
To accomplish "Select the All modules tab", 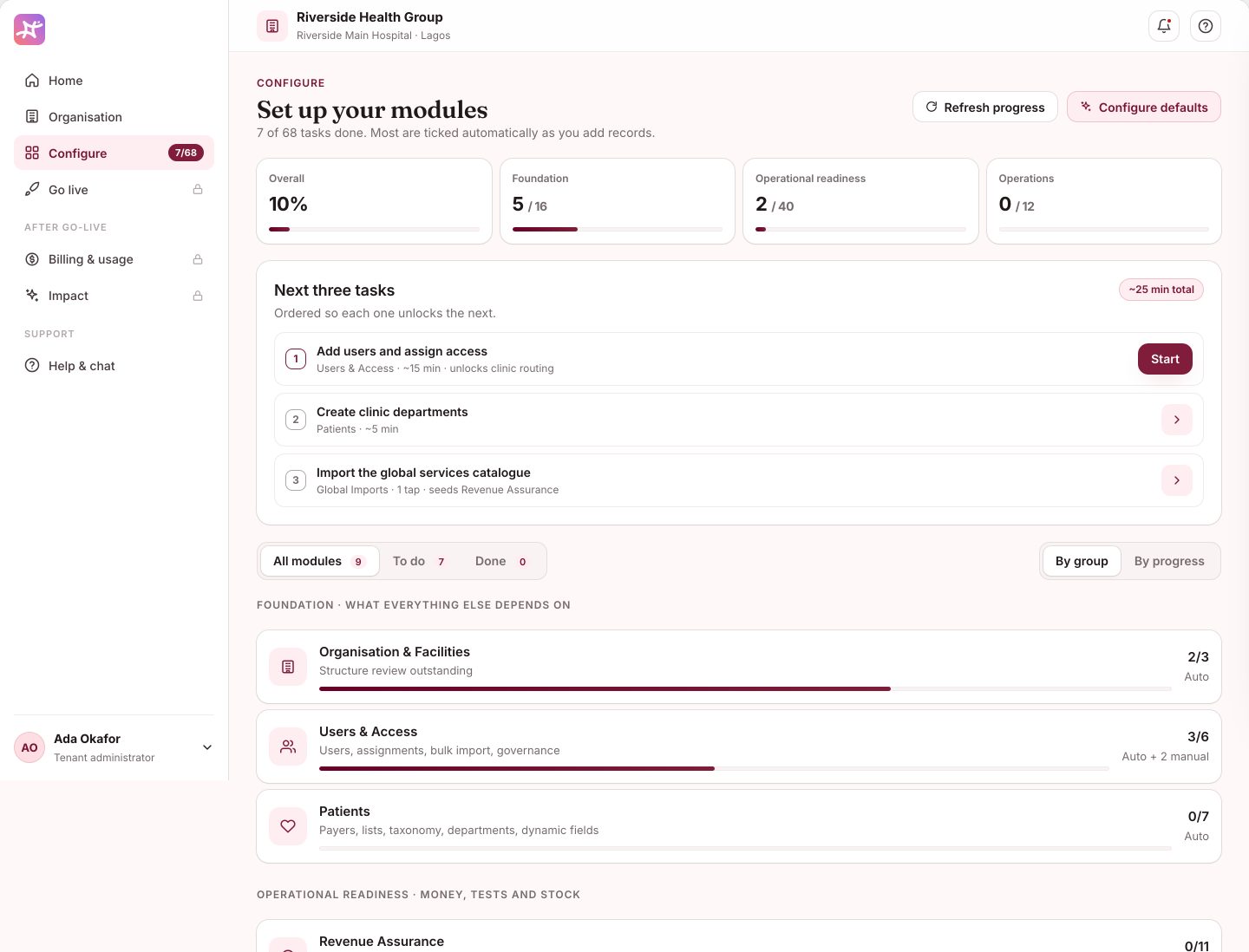I will click(319, 561).
